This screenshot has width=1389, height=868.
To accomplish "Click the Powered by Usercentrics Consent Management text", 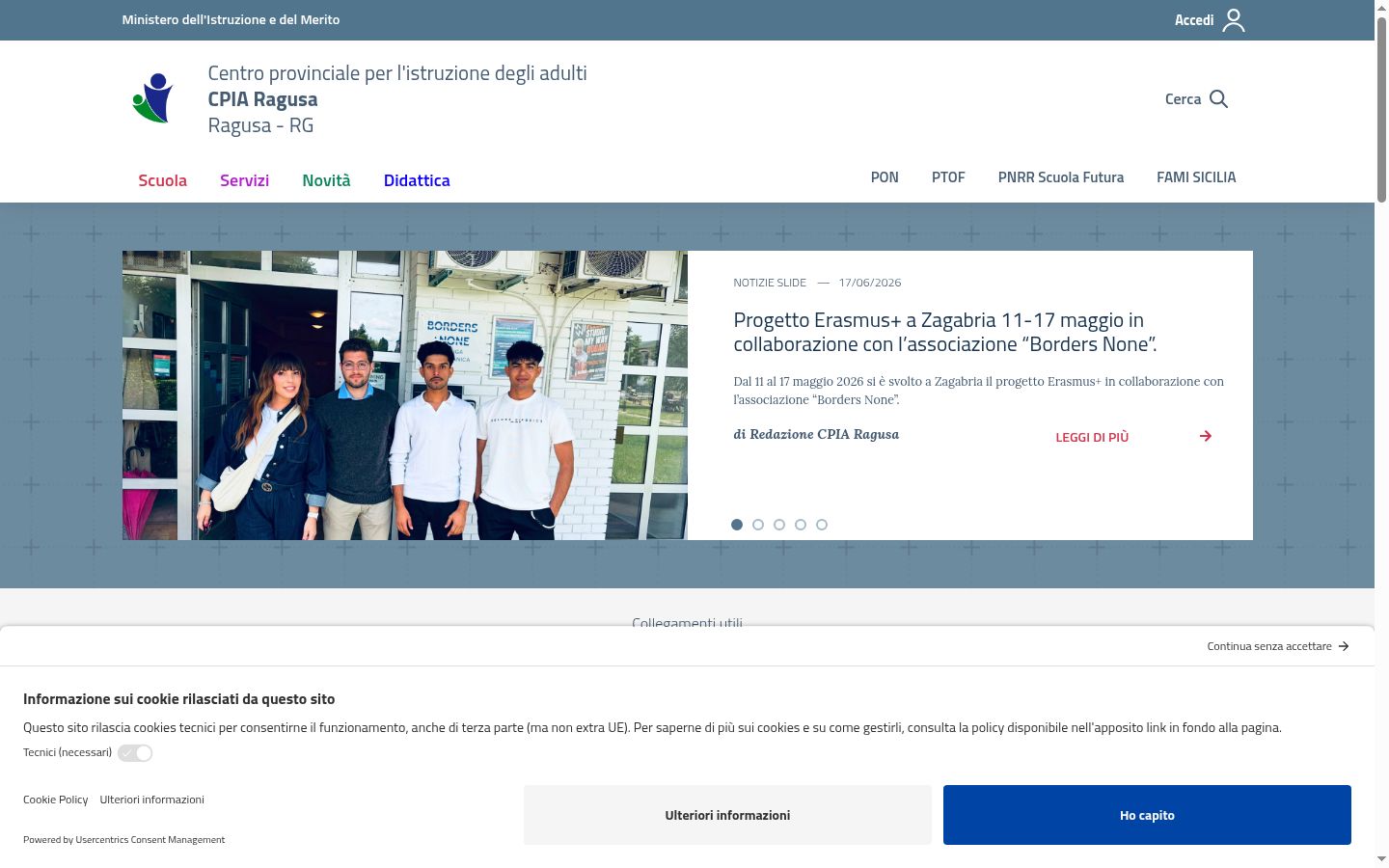I will point(123,840).
